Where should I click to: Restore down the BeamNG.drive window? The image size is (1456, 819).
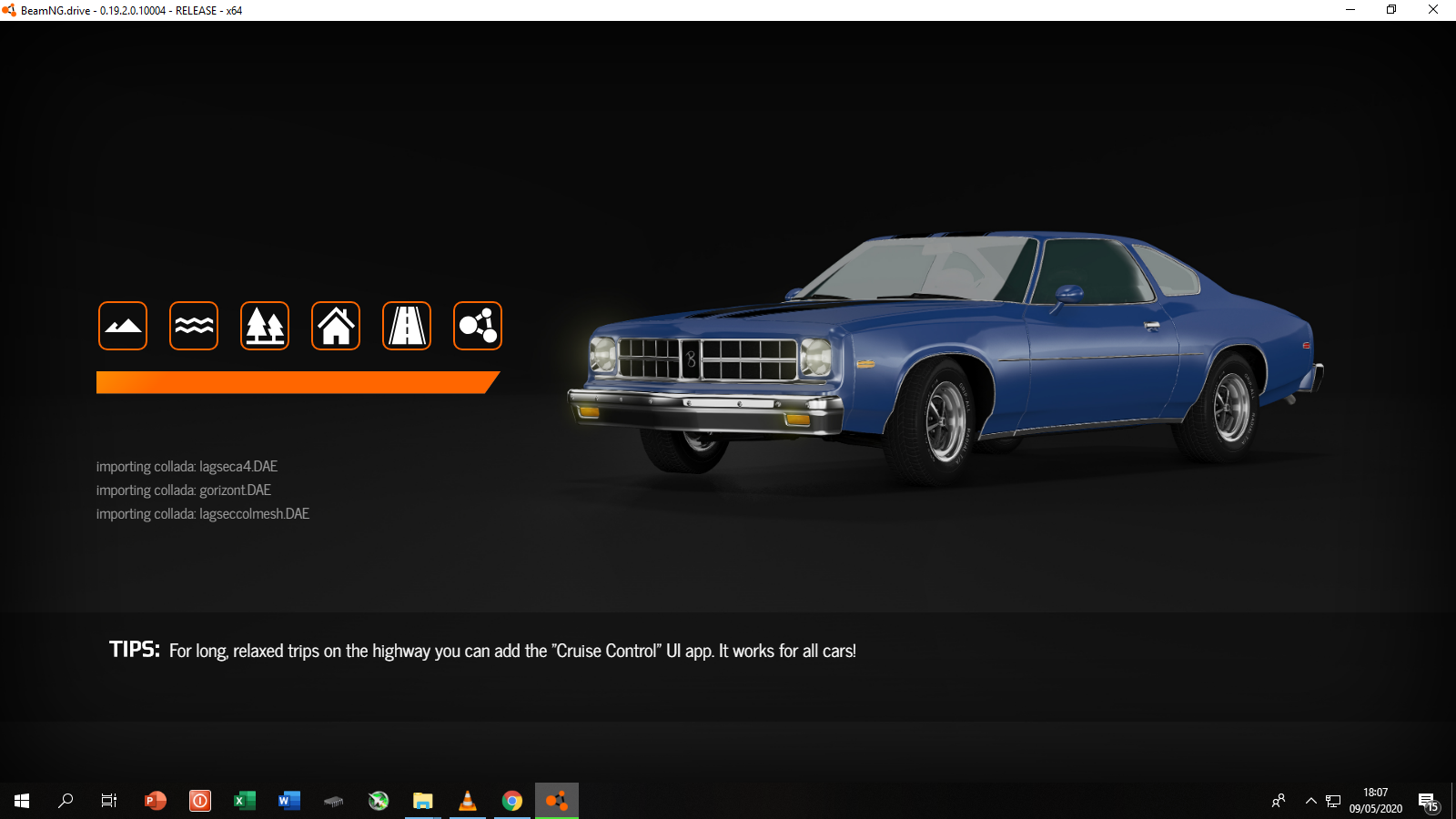tap(1391, 10)
